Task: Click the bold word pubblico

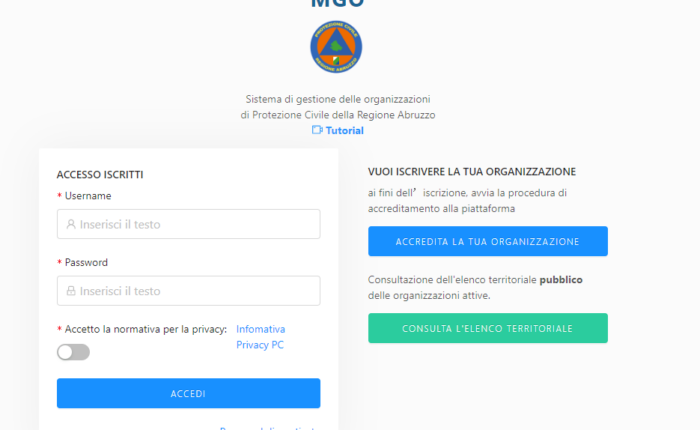Action: coord(561,280)
